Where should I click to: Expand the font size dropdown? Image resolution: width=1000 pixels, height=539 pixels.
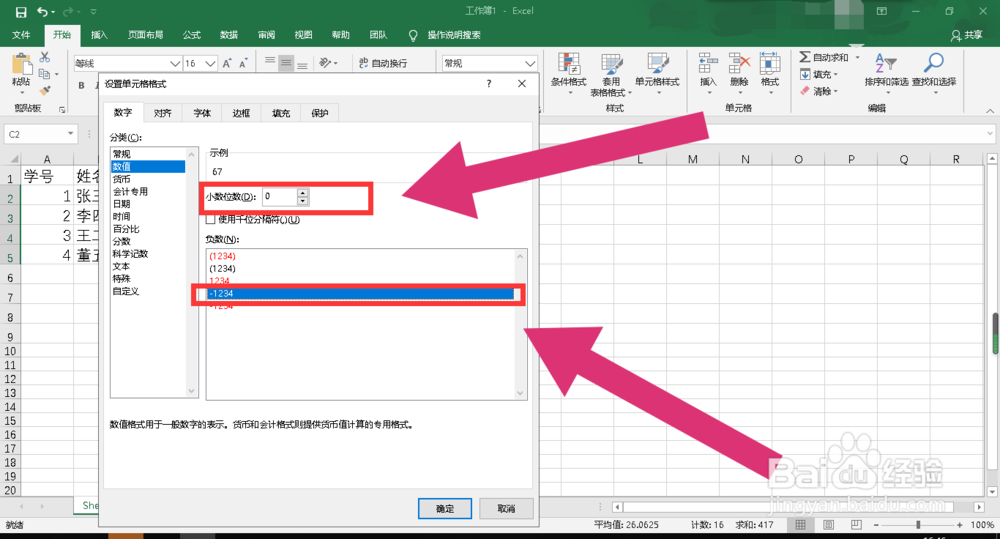(210, 63)
